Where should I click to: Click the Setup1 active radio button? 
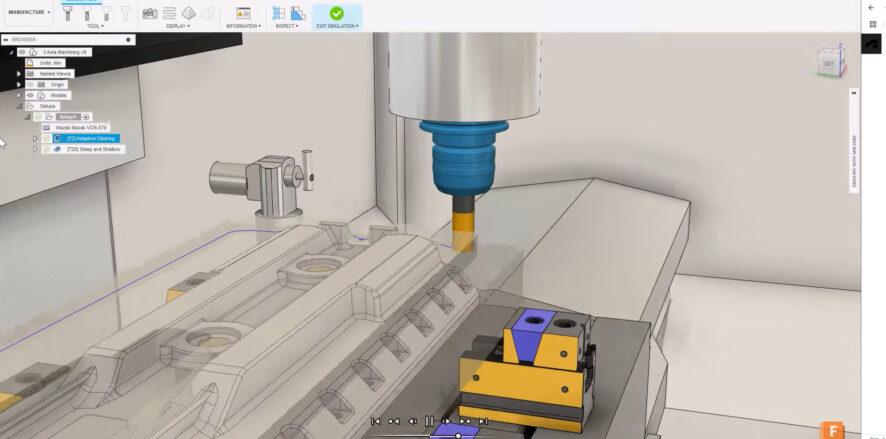[86, 117]
